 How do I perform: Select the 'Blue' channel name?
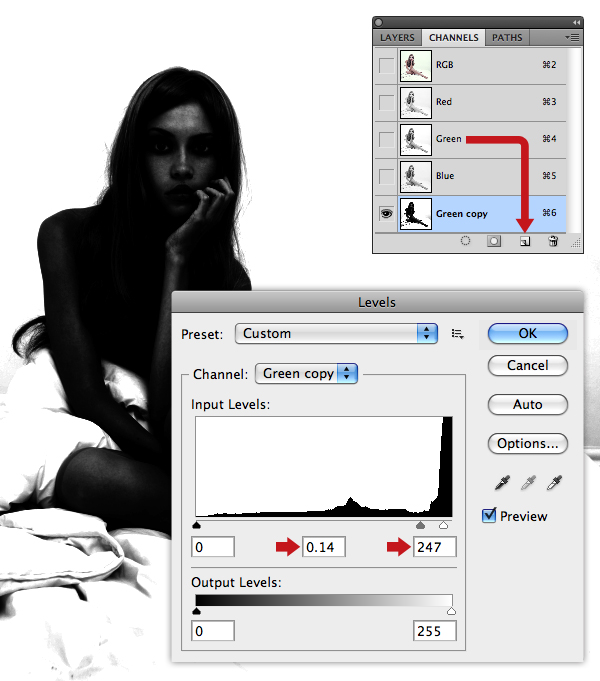pyautogui.click(x=445, y=176)
